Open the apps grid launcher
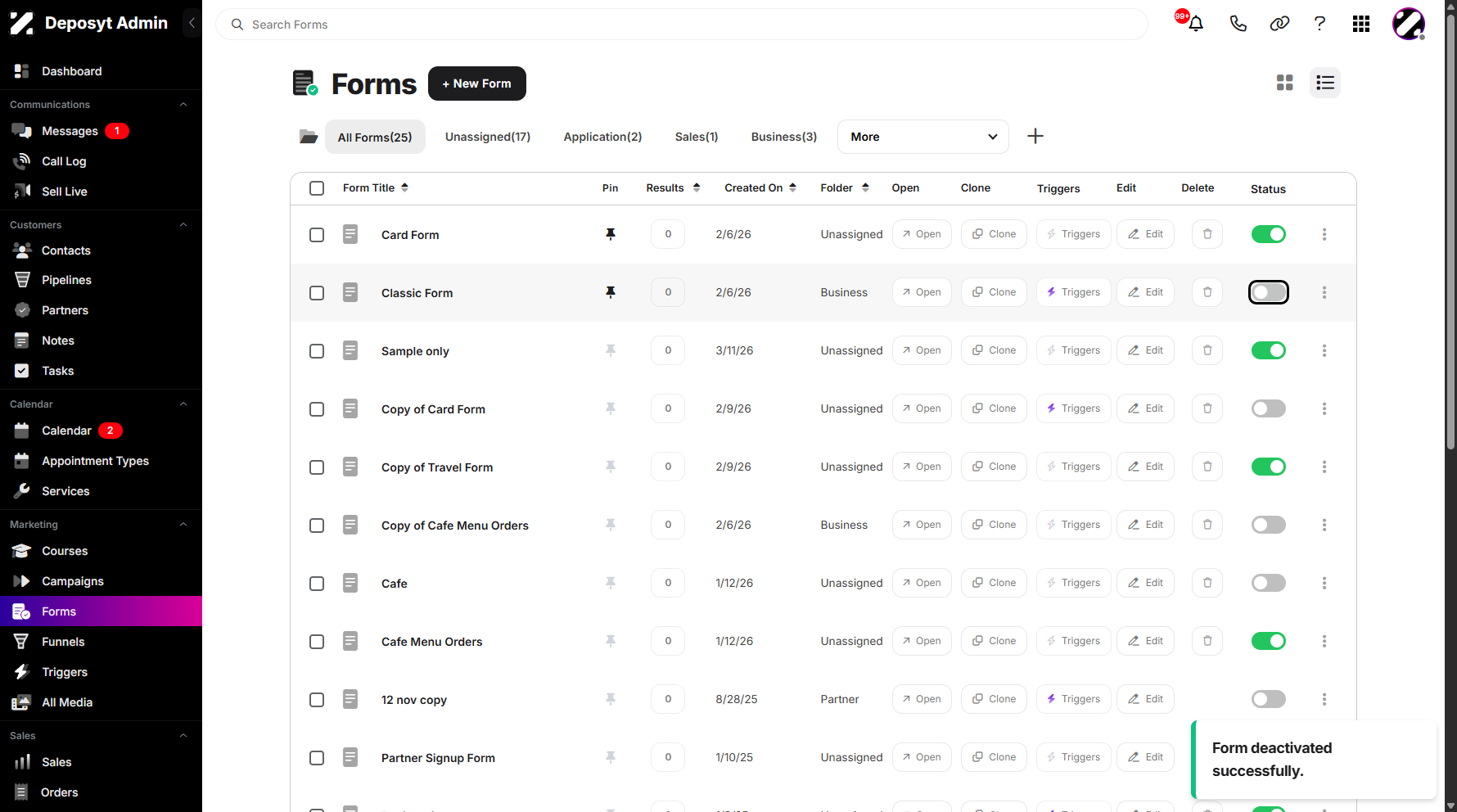1457x812 pixels. coord(1361,24)
